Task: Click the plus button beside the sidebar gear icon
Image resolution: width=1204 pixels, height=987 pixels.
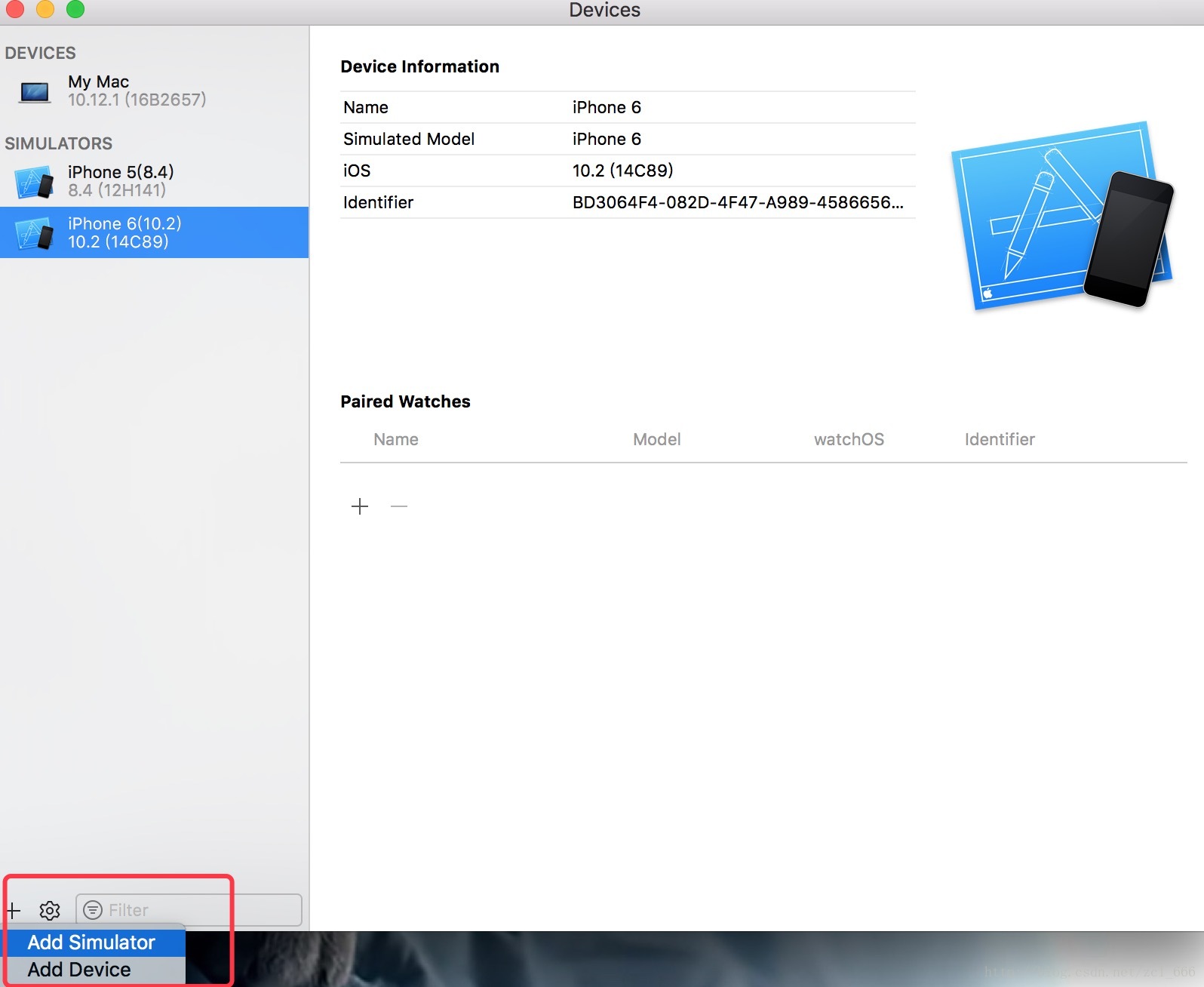Action: (13, 910)
